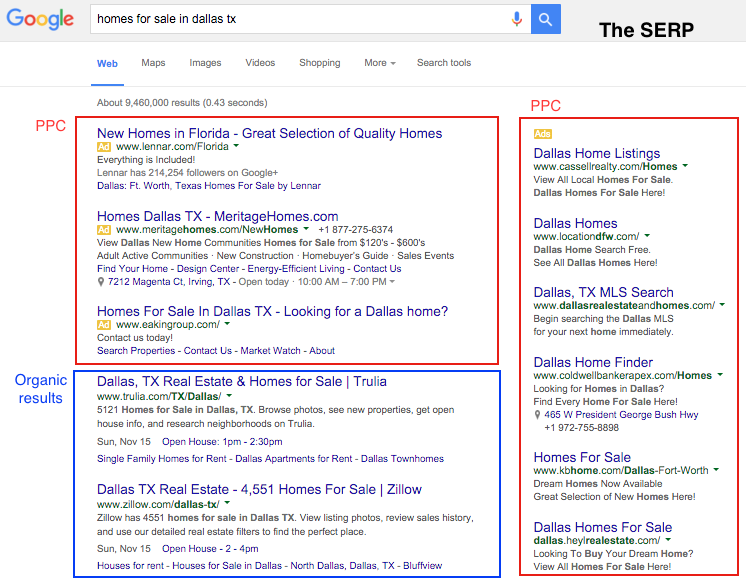Click Bluffview link under Zillow result
The image size is (746, 584).
[422, 566]
